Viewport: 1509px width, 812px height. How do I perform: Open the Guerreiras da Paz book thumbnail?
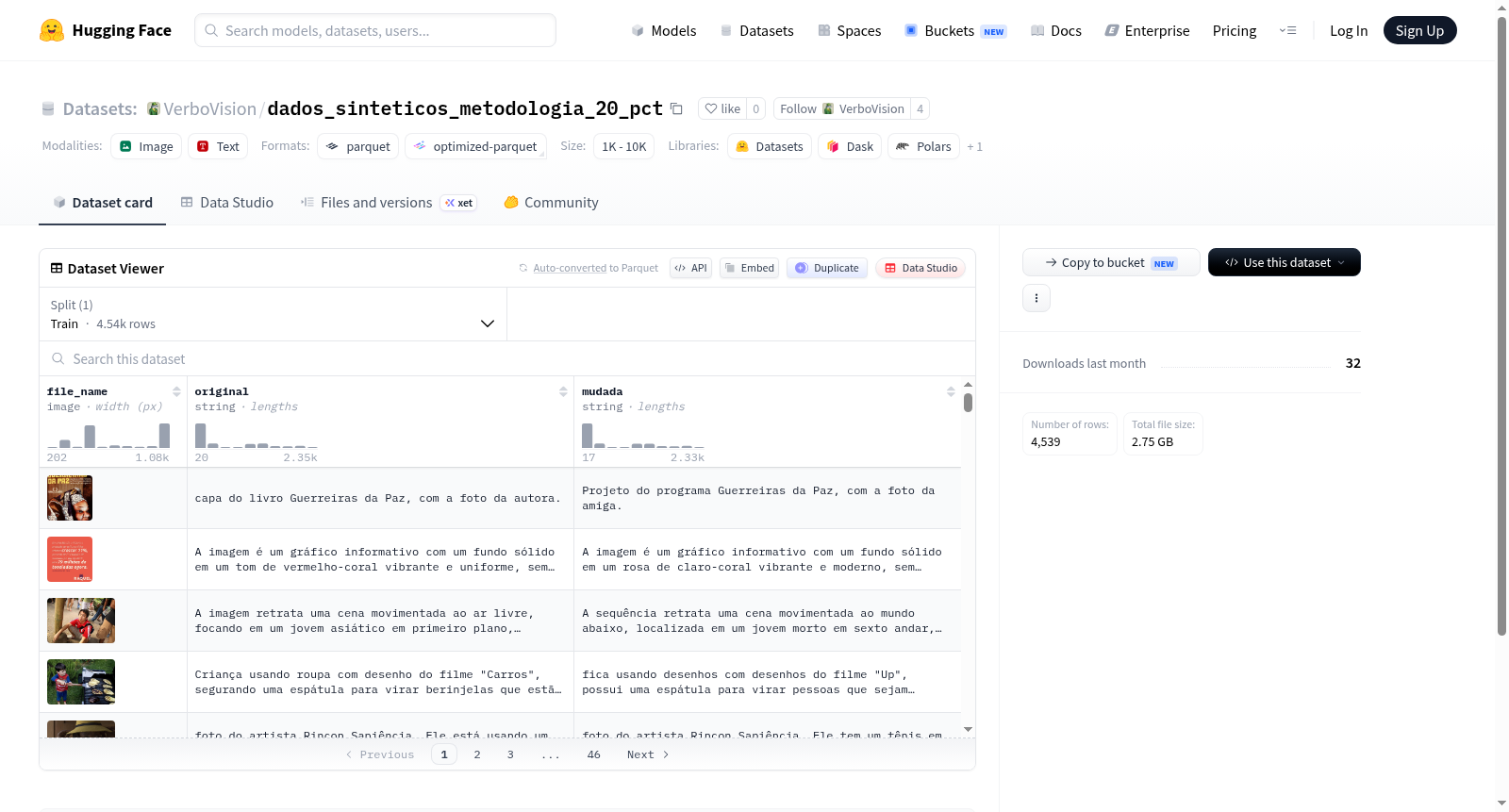point(70,498)
